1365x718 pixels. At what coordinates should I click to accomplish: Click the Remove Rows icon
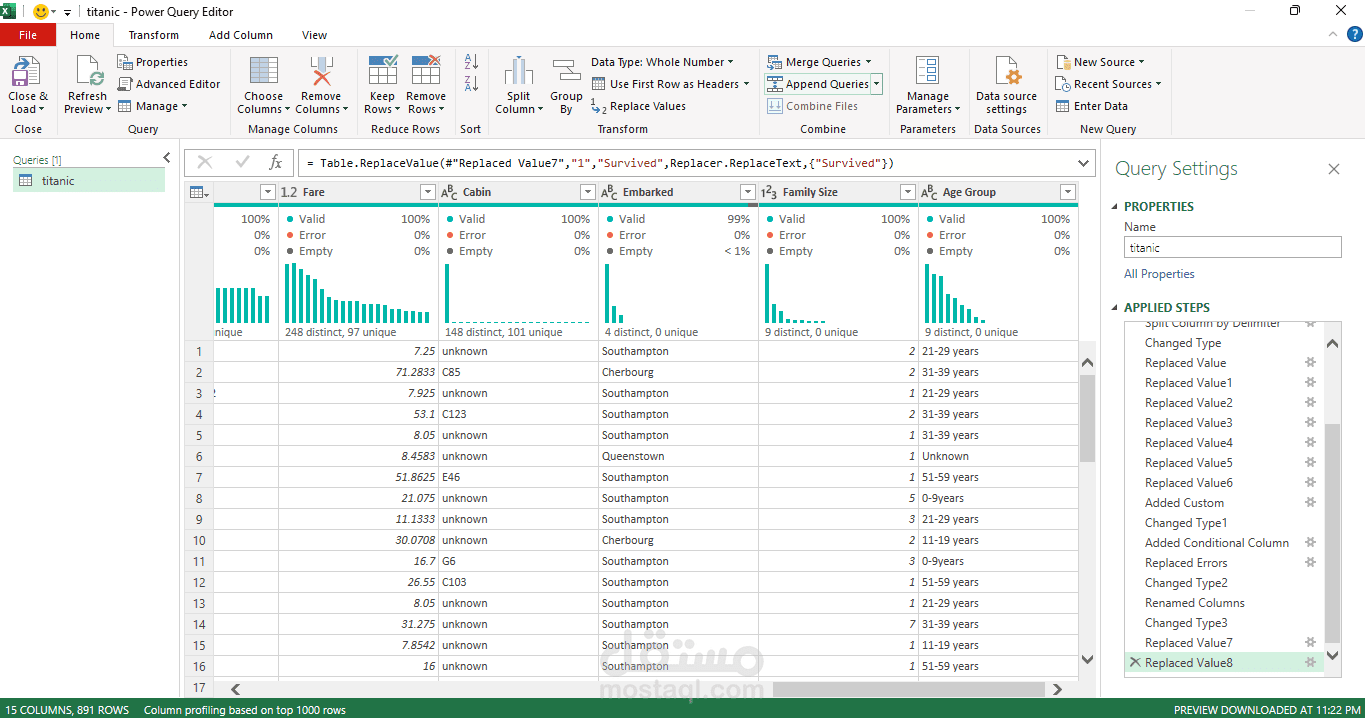(x=426, y=70)
